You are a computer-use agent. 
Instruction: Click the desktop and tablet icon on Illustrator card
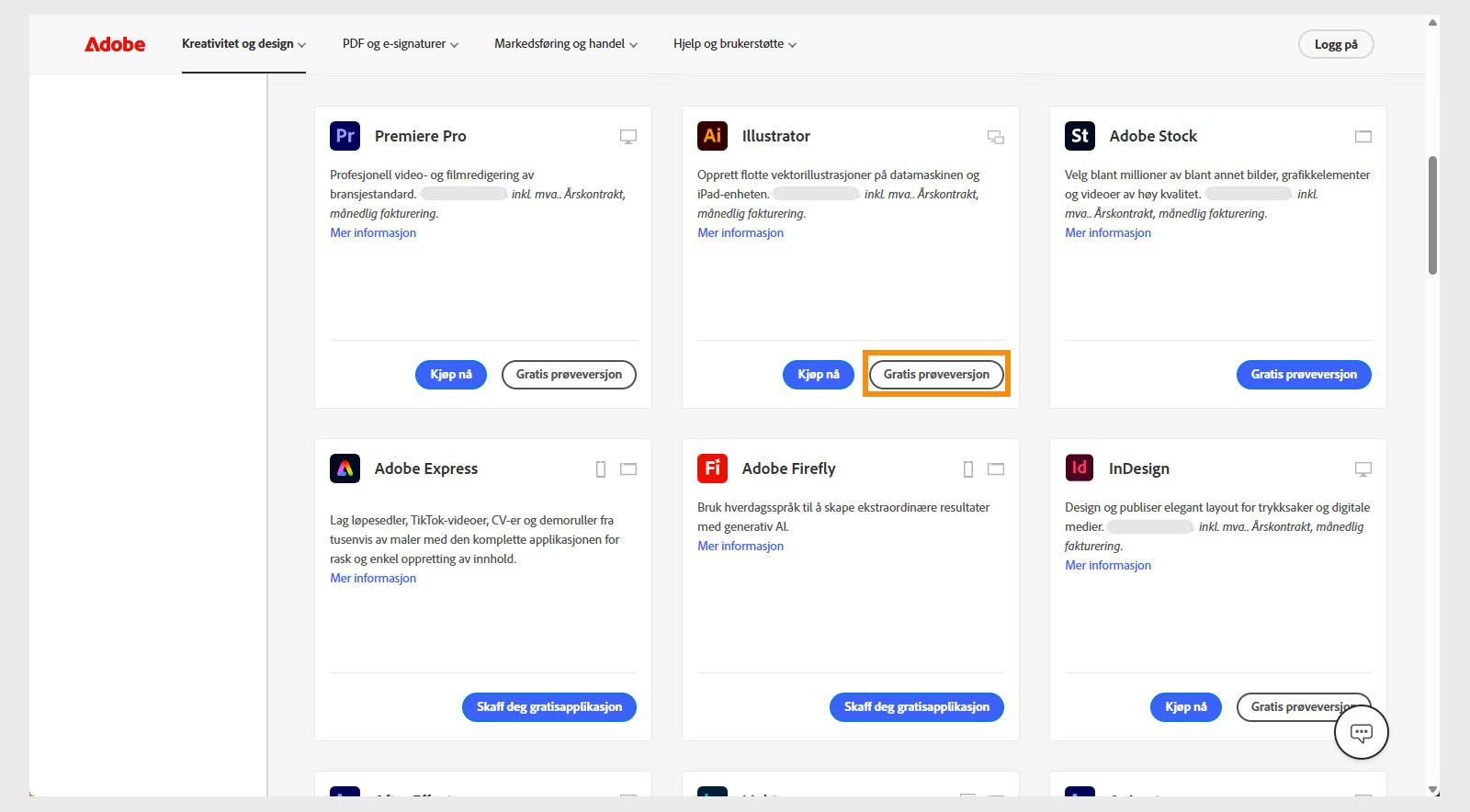(996, 137)
